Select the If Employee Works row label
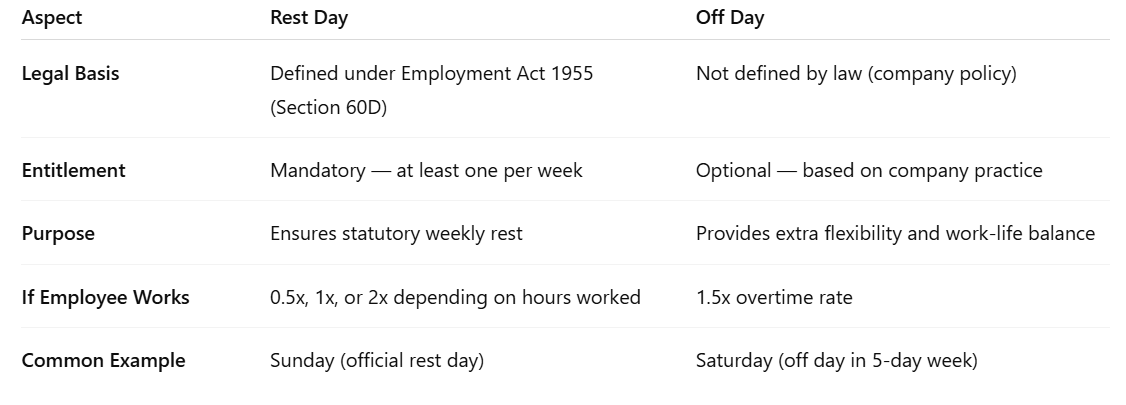Image resolution: width=1126 pixels, height=405 pixels. coord(105,297)
